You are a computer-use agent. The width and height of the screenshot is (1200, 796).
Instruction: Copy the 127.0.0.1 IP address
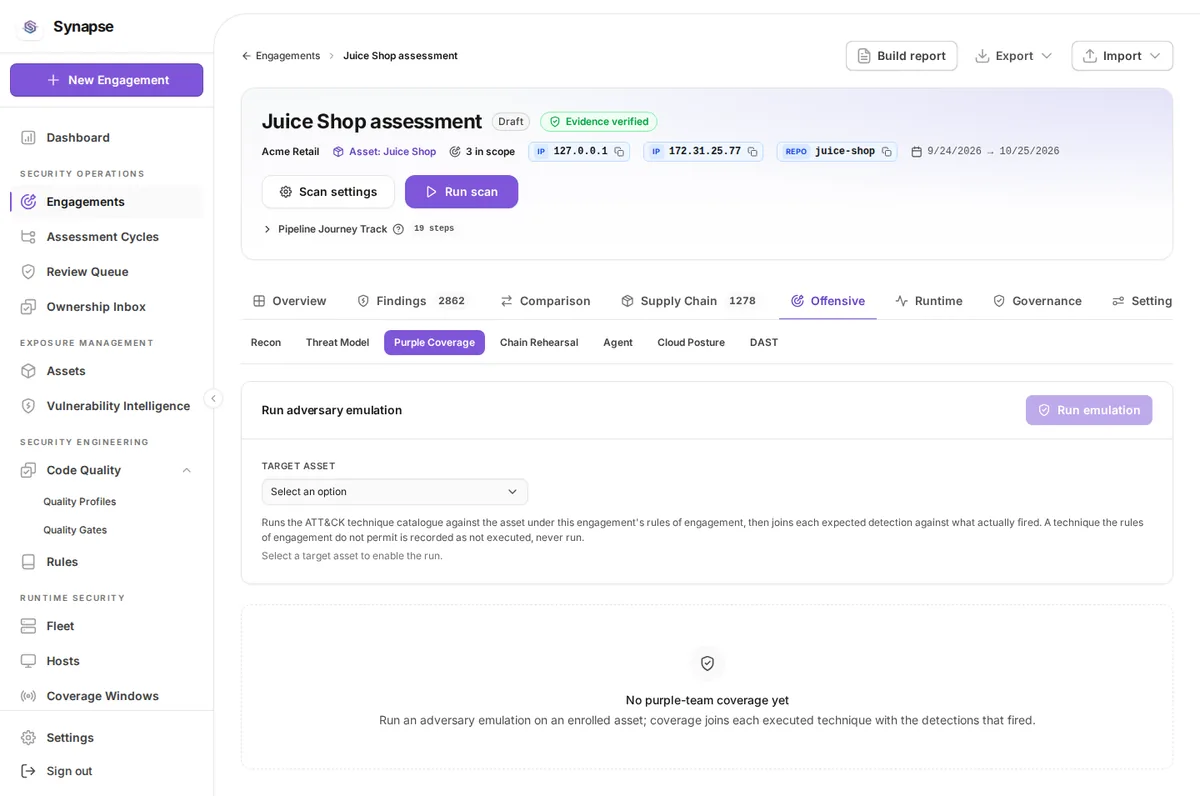tap(619, 151)
